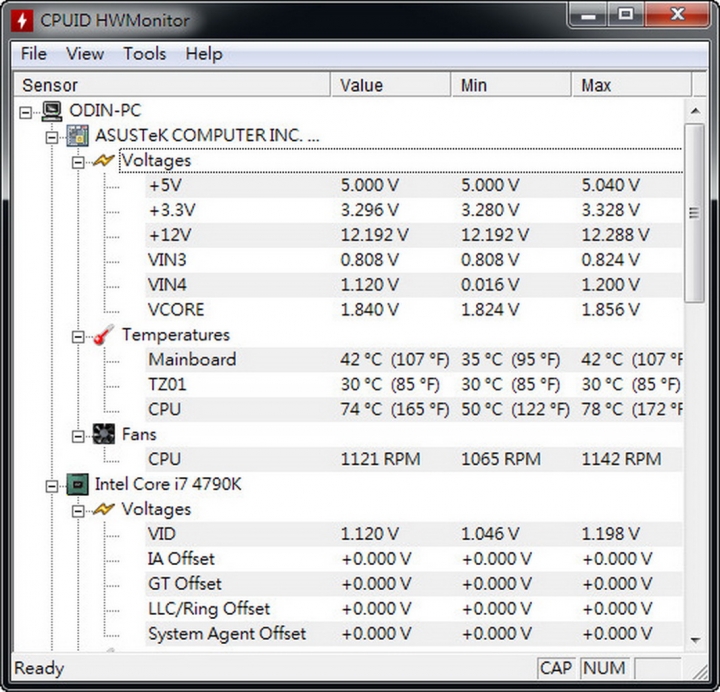The image size is (720, 692).
Task: Click the window resize grip corner
Action: point(699,671)
